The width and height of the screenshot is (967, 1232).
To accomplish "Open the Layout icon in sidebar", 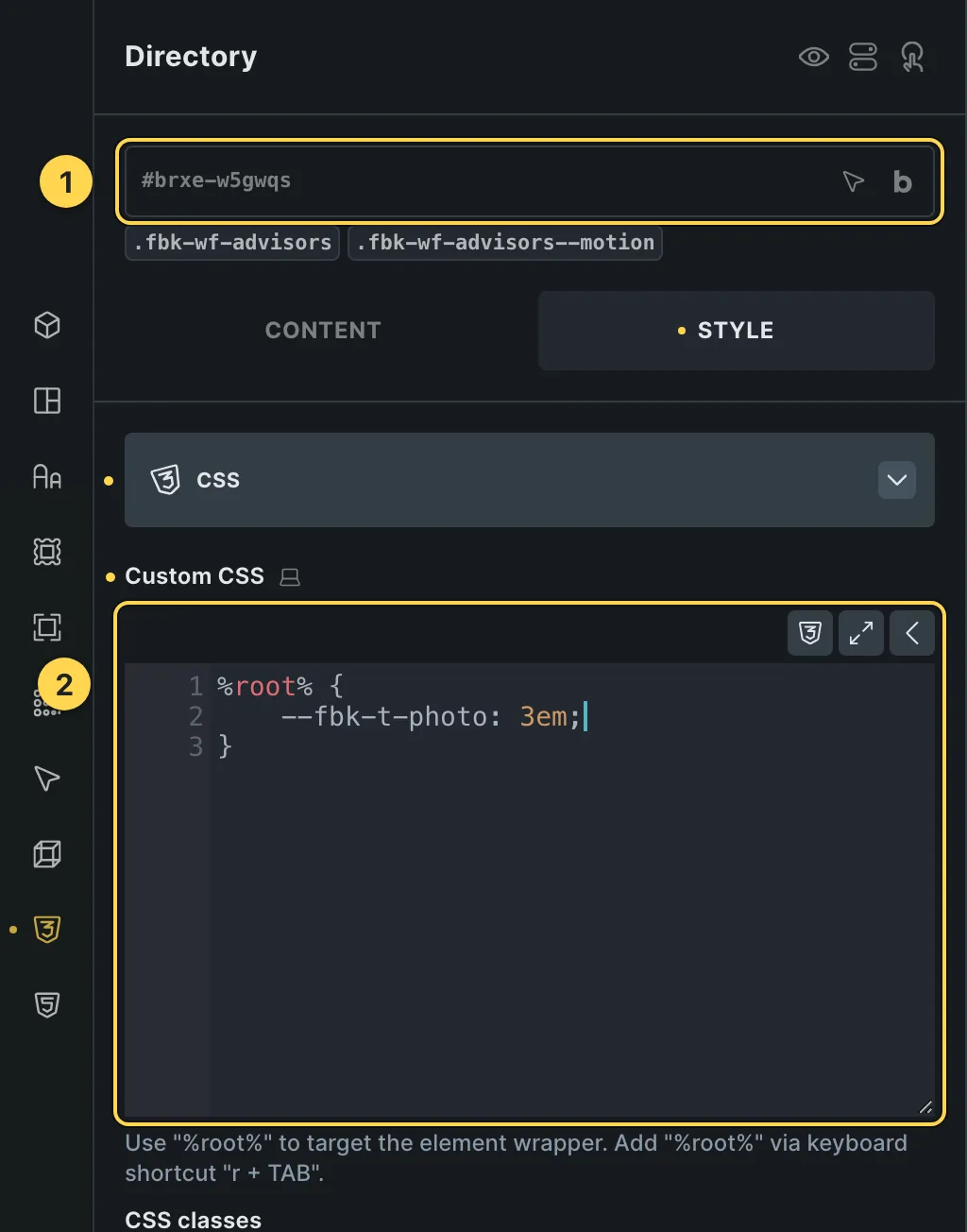I will (x=47, y=401).
